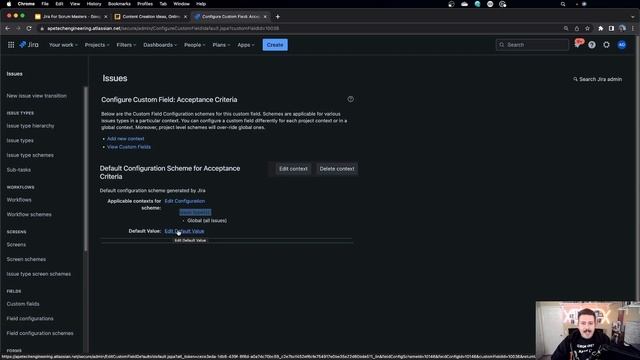Open the user profile avatar
This screenshot has width=640, height=360.
pyautogui.click(x=622, y=45)
